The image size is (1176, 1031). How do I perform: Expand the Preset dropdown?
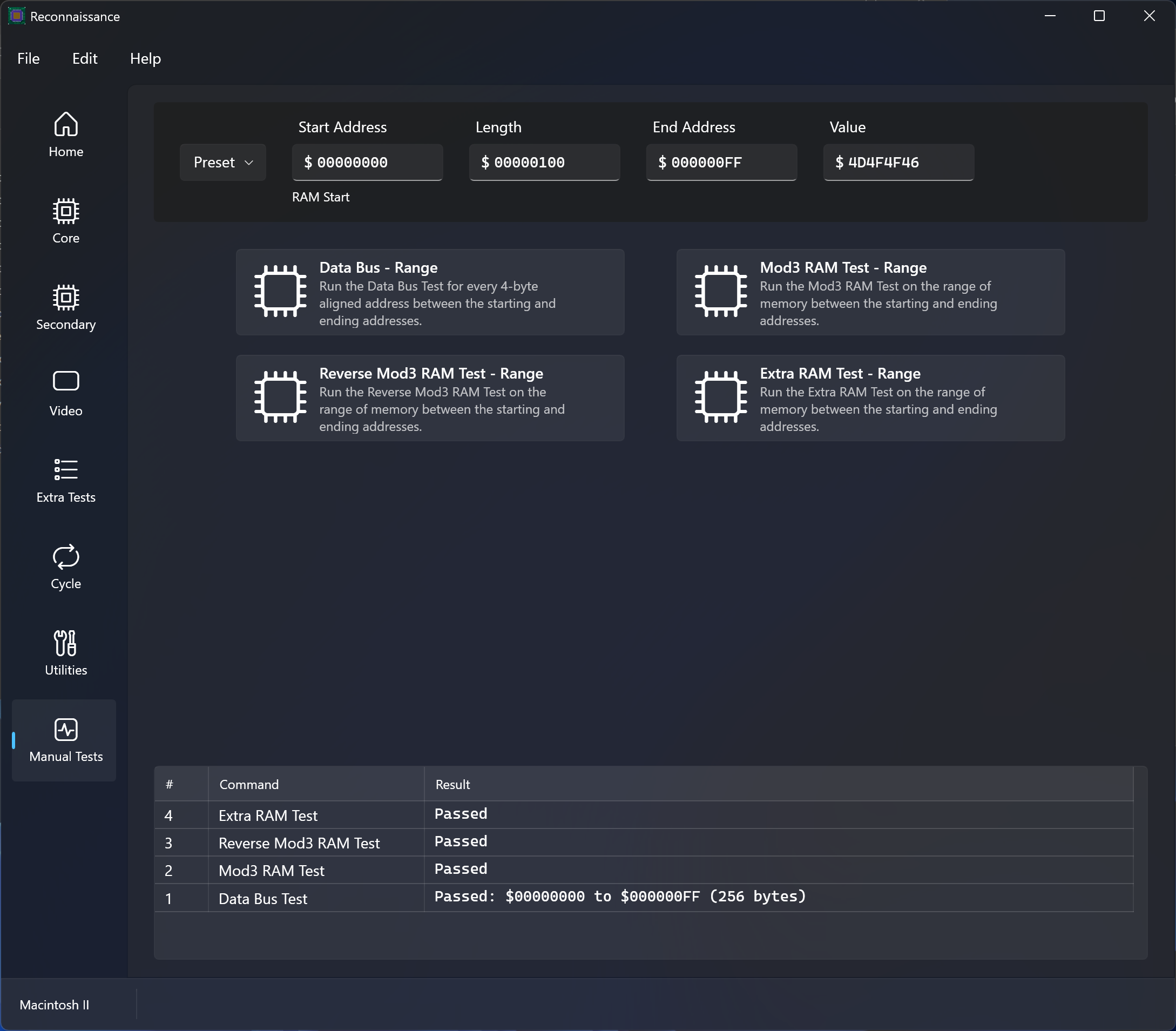[x=222, y=162]
